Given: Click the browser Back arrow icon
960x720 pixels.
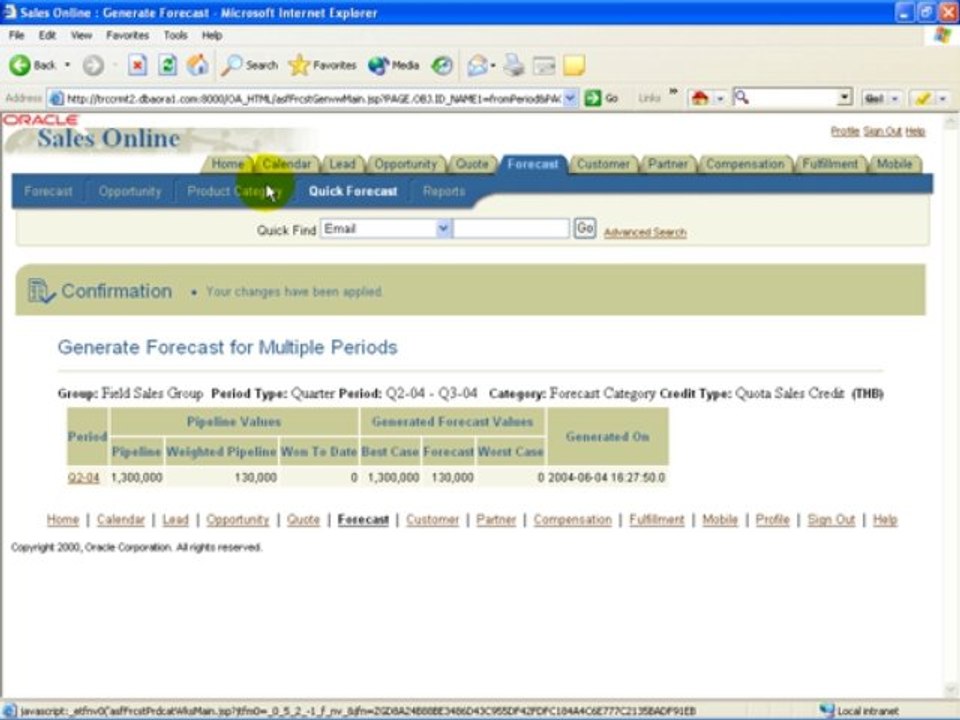Looking at the screenshot, I should pyautogui.click(x=20, y=65).
